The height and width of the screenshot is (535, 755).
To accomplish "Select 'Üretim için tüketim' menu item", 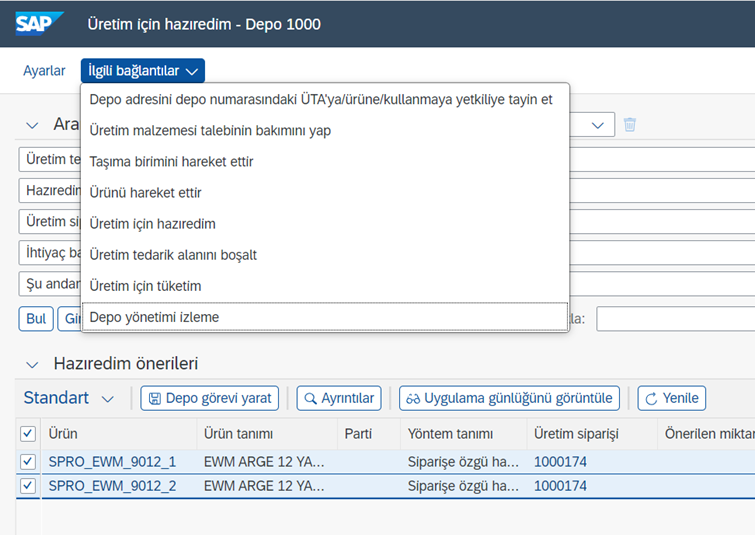I will tap(325, 286).
